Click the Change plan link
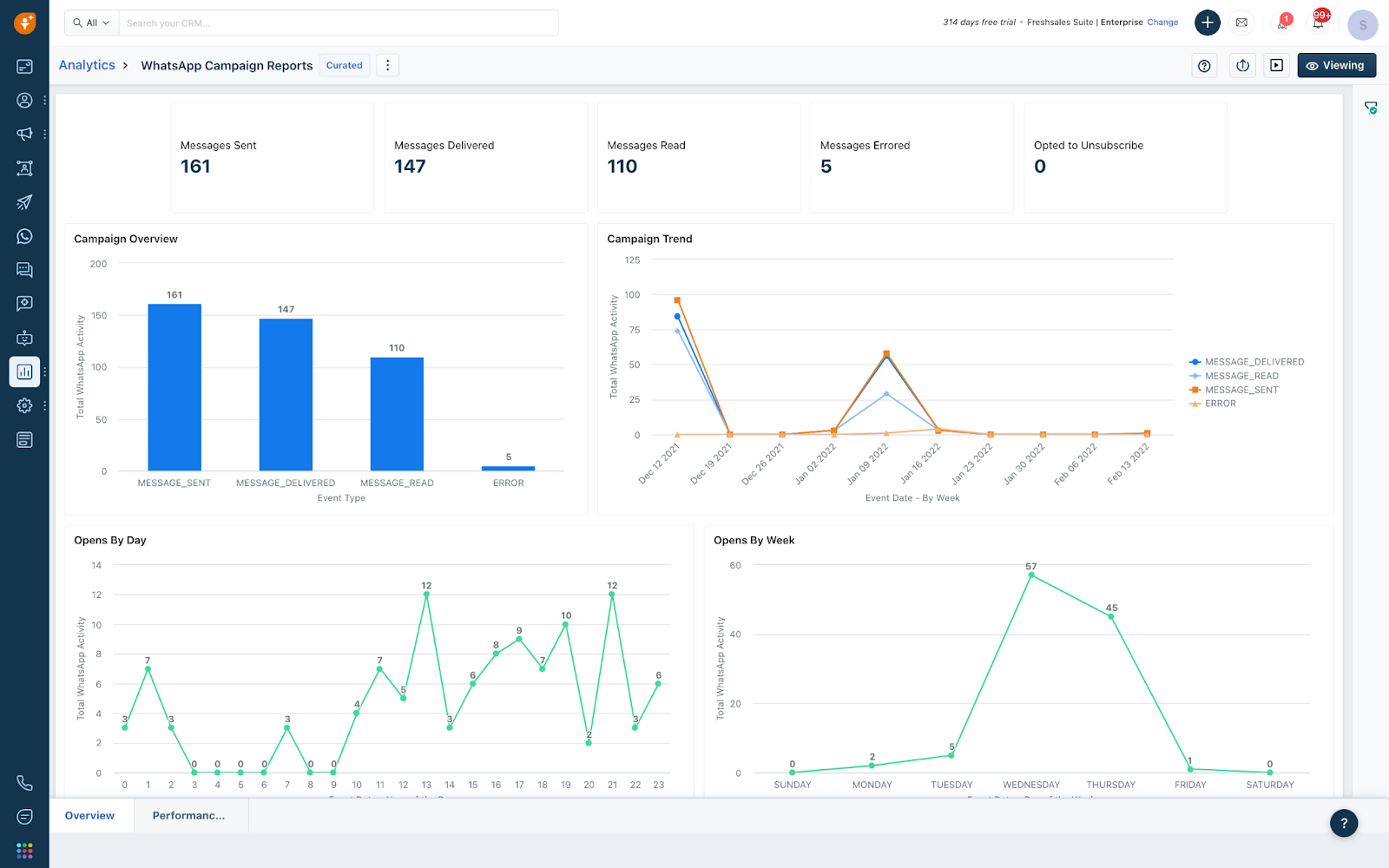This screenshot has height=868, width=1389. tap(1162, 23)
